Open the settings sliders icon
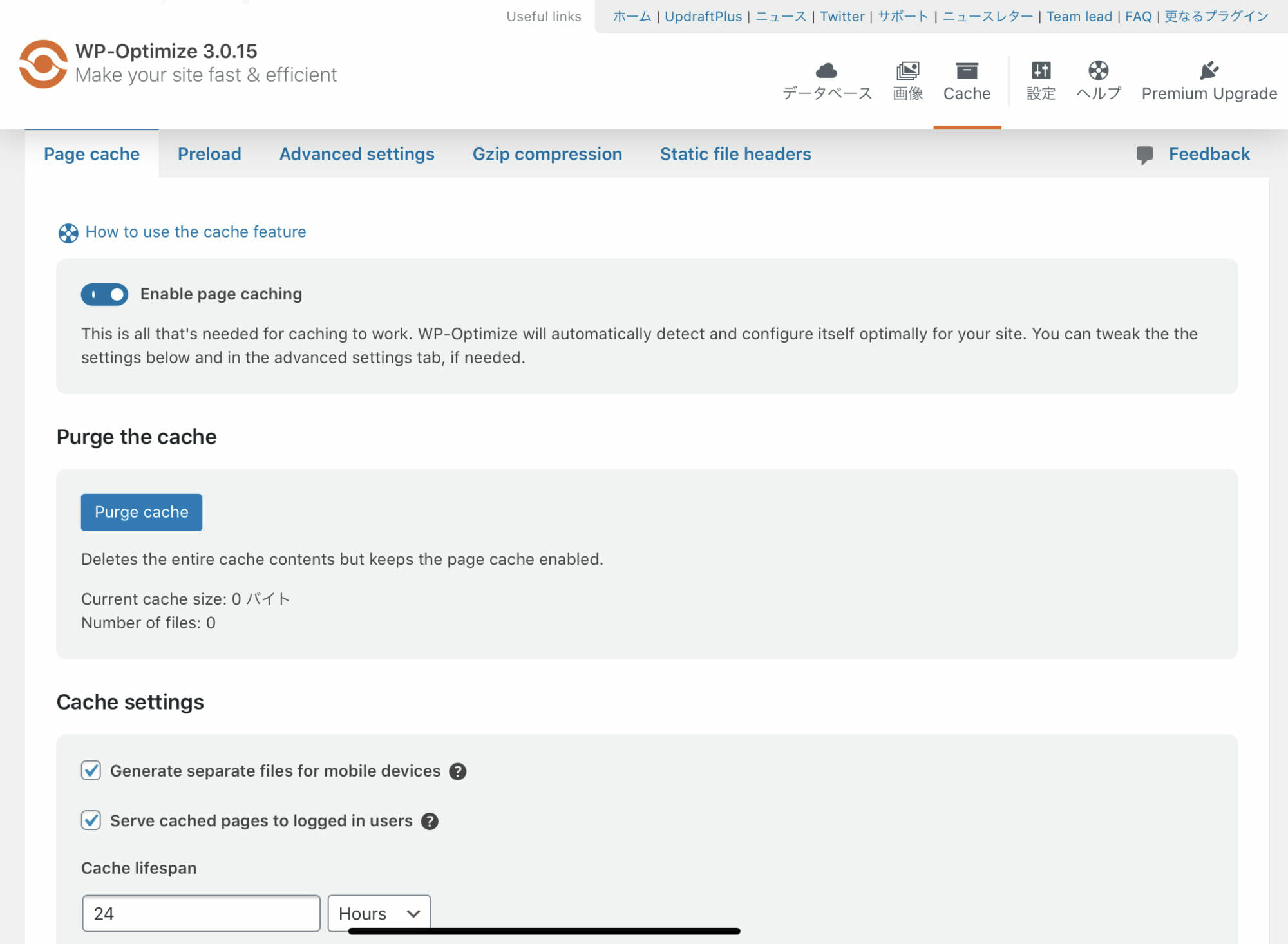This screenshot has height=944, width=1288. point(1041,70)
